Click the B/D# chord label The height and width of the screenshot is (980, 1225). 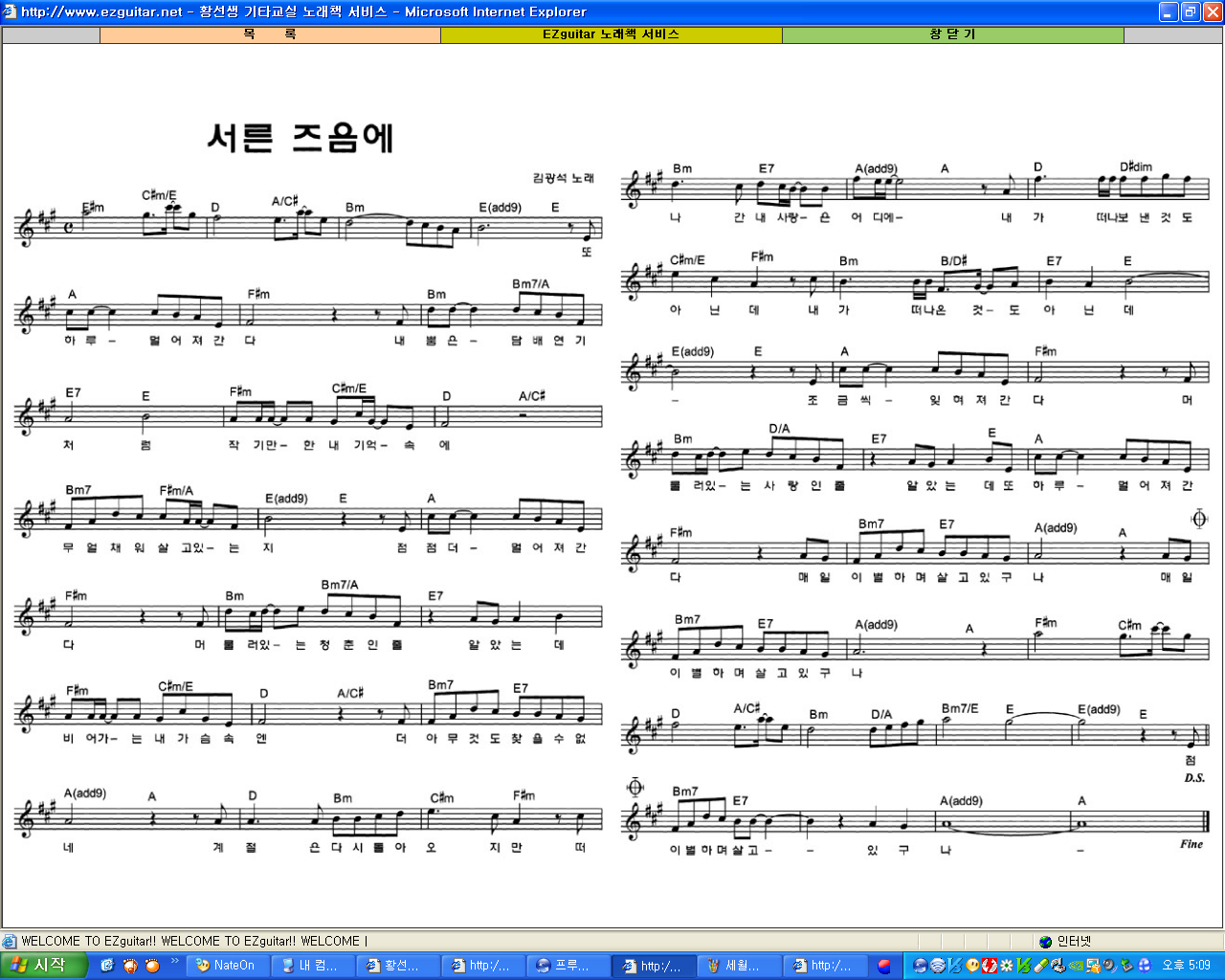[953, 260]
